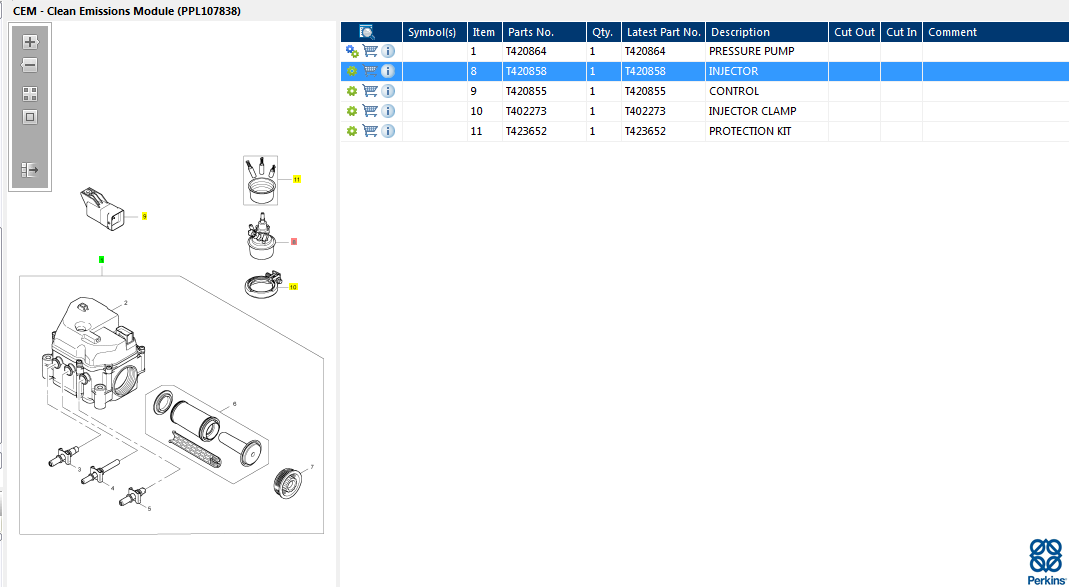This screenshot has width=1069, height=587.
Task: Zoom in on the parts diagram
Action: coord(30,42)
